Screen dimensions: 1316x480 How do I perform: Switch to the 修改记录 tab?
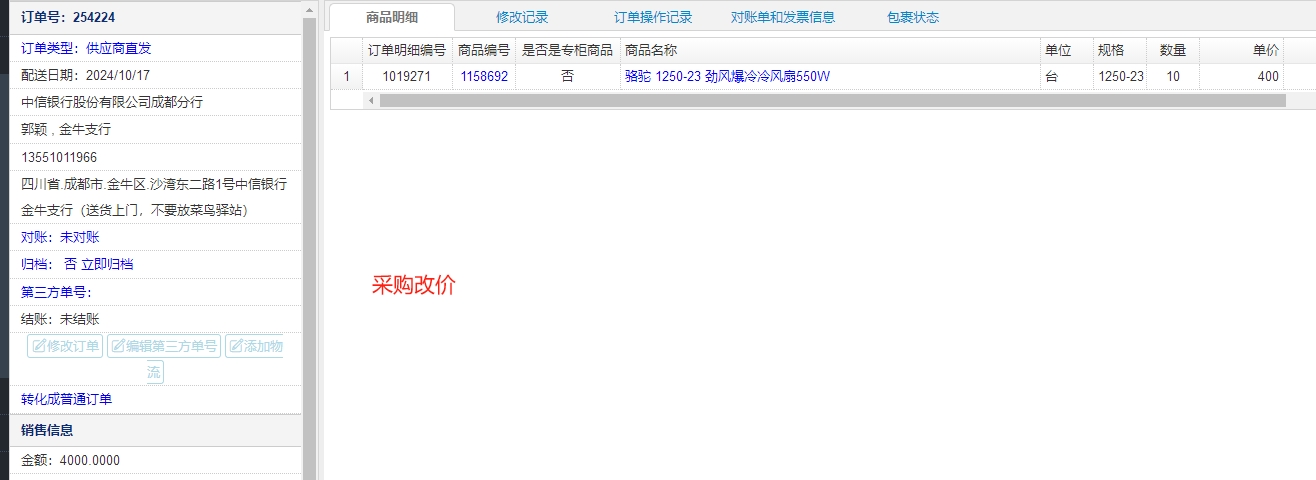tap(522, 17)
